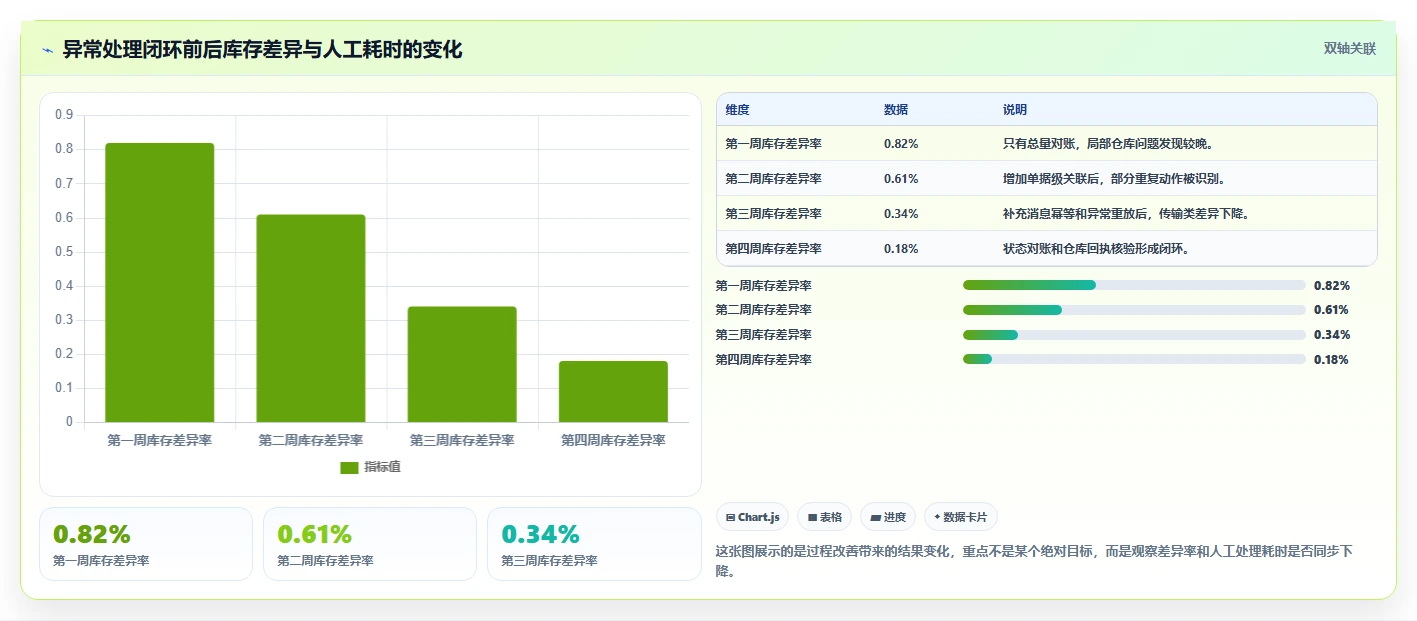Click x-axis label 第四周库存差异率
Viewport: 1417px width, 621px height.
(x=613, y=440)
